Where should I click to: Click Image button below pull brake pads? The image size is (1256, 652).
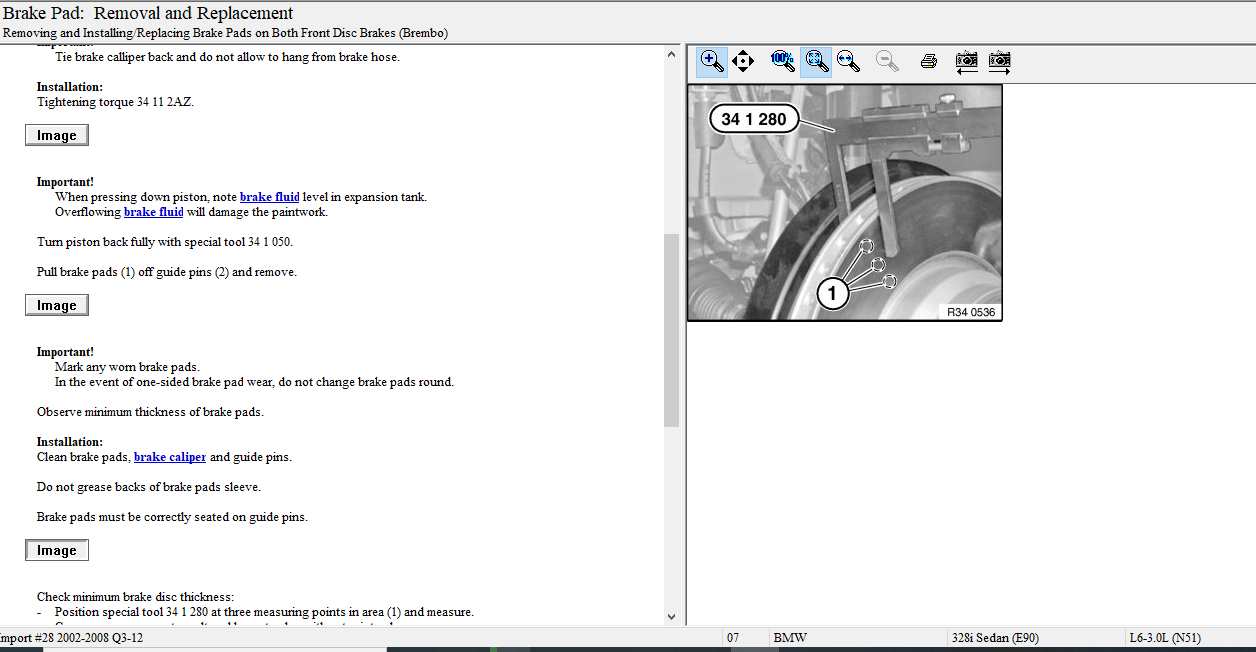pyautogui.click(x=57, y=305)
